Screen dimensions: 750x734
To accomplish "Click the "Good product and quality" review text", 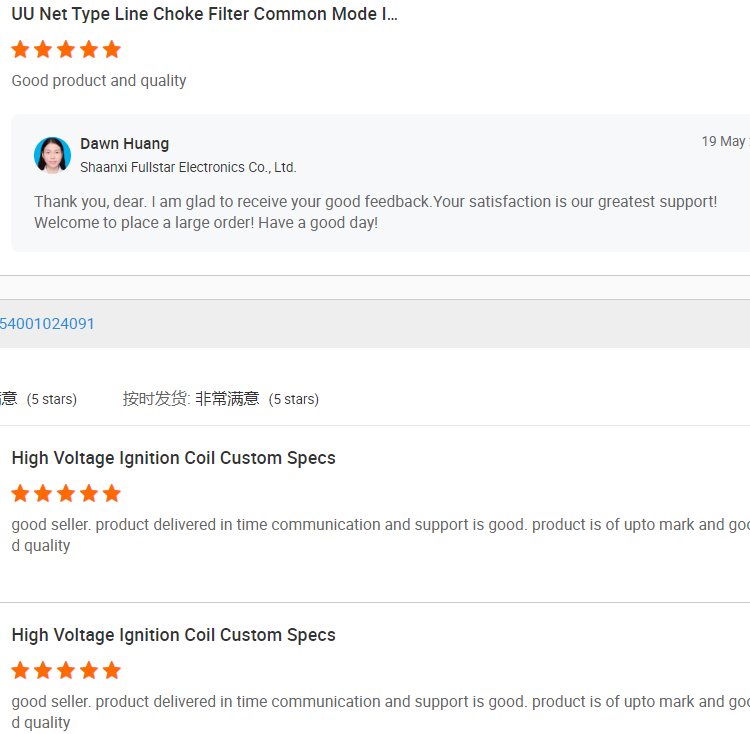I will tap(99, 81).
